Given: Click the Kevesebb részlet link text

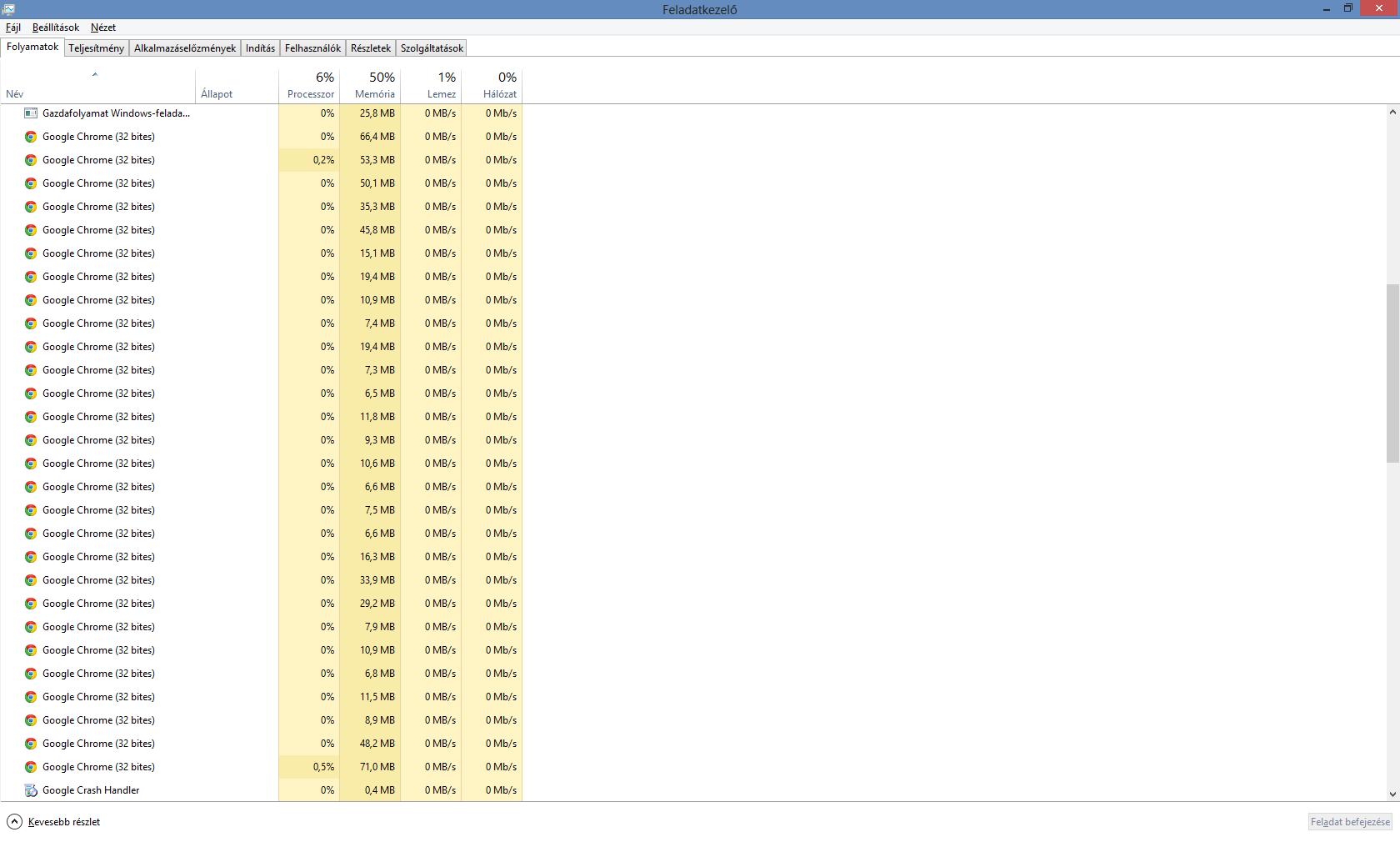Looking at the screenshot, I should 64,822.
